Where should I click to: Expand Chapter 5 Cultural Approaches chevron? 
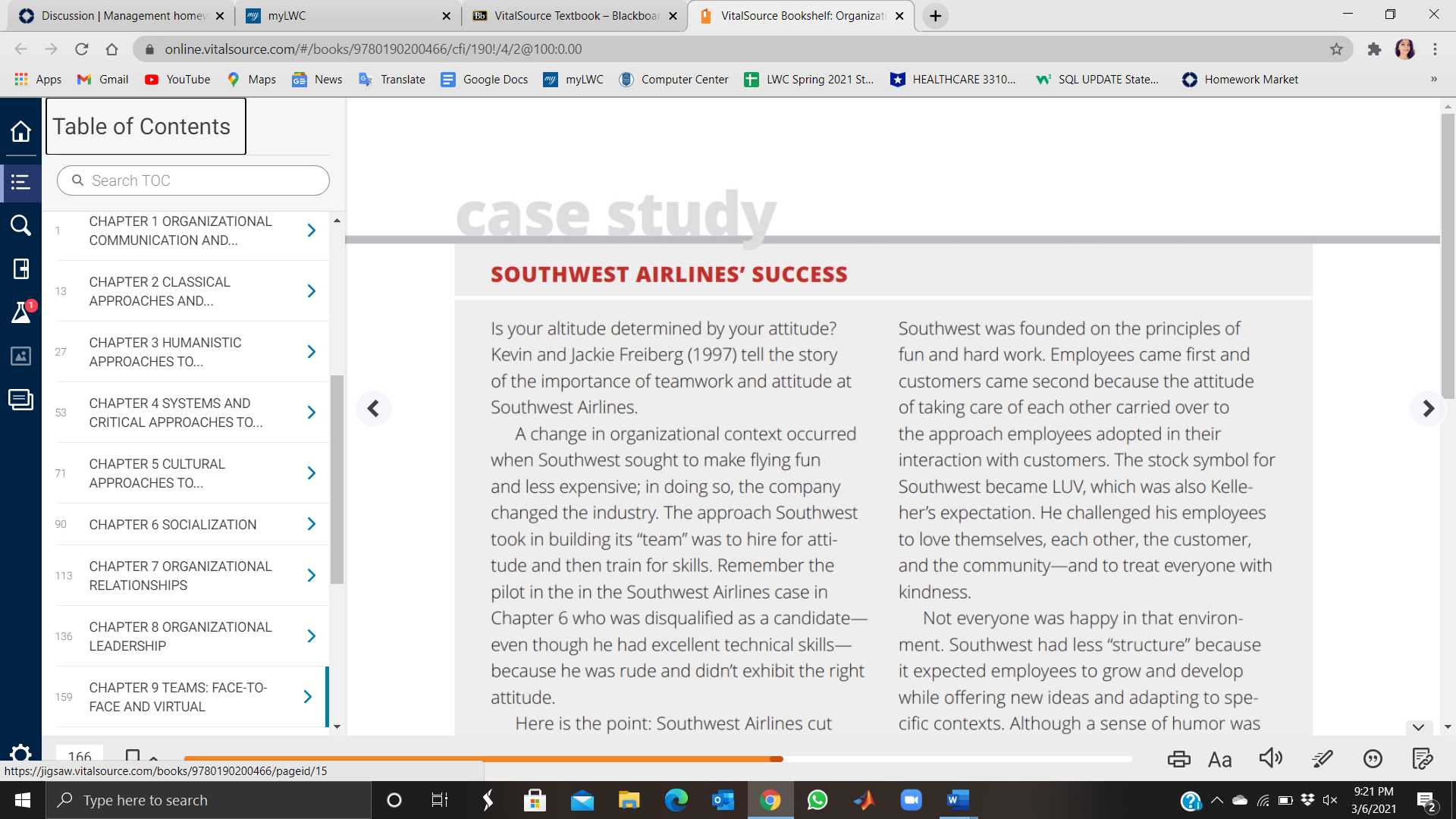(311, 473)
